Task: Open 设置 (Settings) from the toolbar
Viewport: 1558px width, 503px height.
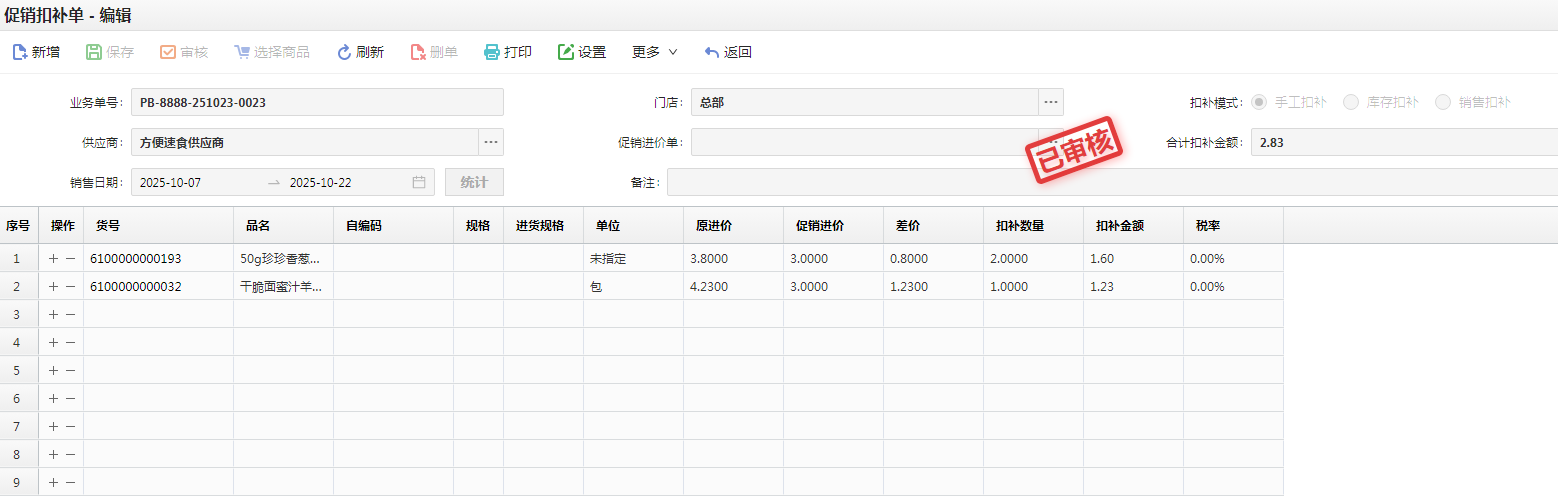Action: pyautogui.click(x=581, y=52)
